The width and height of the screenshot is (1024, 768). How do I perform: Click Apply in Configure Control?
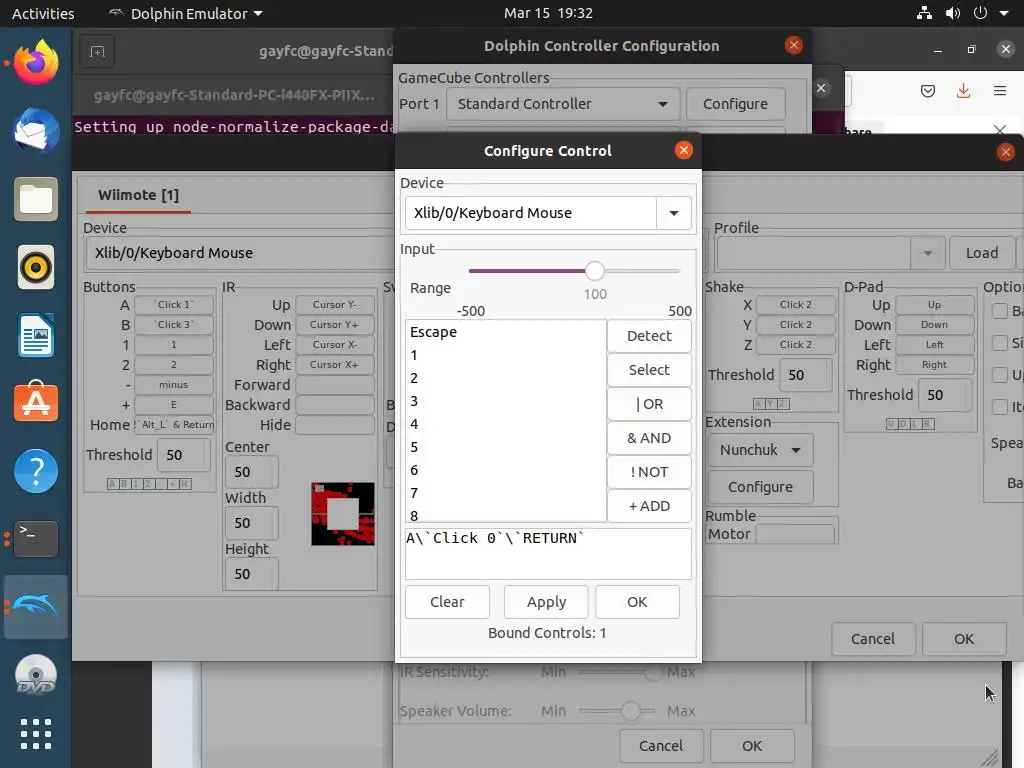(x=546, y=601)
